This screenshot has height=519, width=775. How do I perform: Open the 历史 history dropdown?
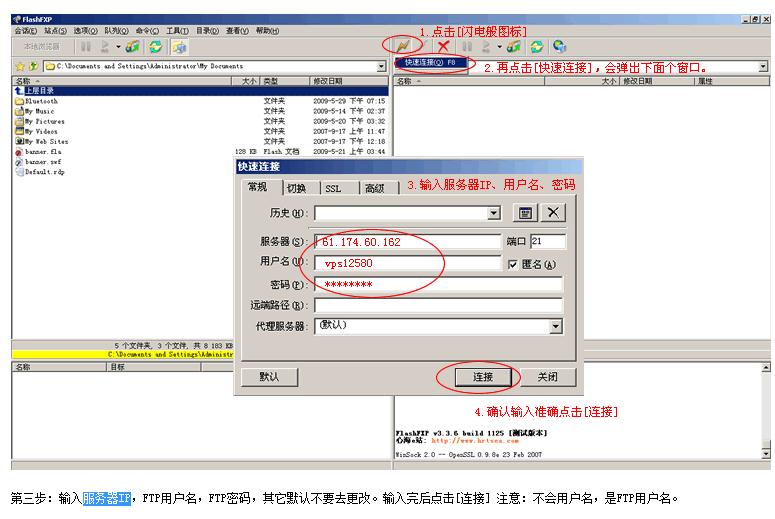pos(493,213)
